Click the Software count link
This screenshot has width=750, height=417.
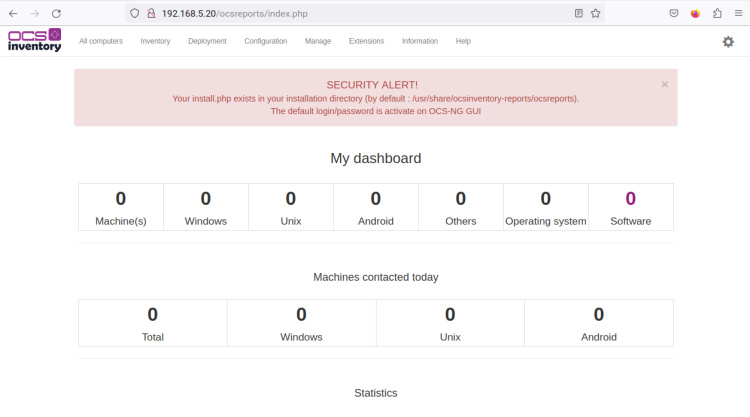(x=630, y=199)
